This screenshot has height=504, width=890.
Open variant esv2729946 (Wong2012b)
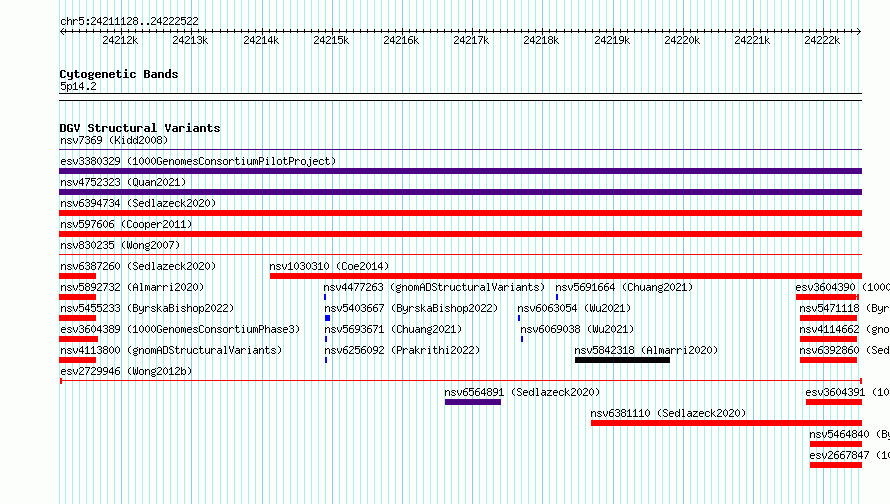pyautogui.click(x=126, y=371)
